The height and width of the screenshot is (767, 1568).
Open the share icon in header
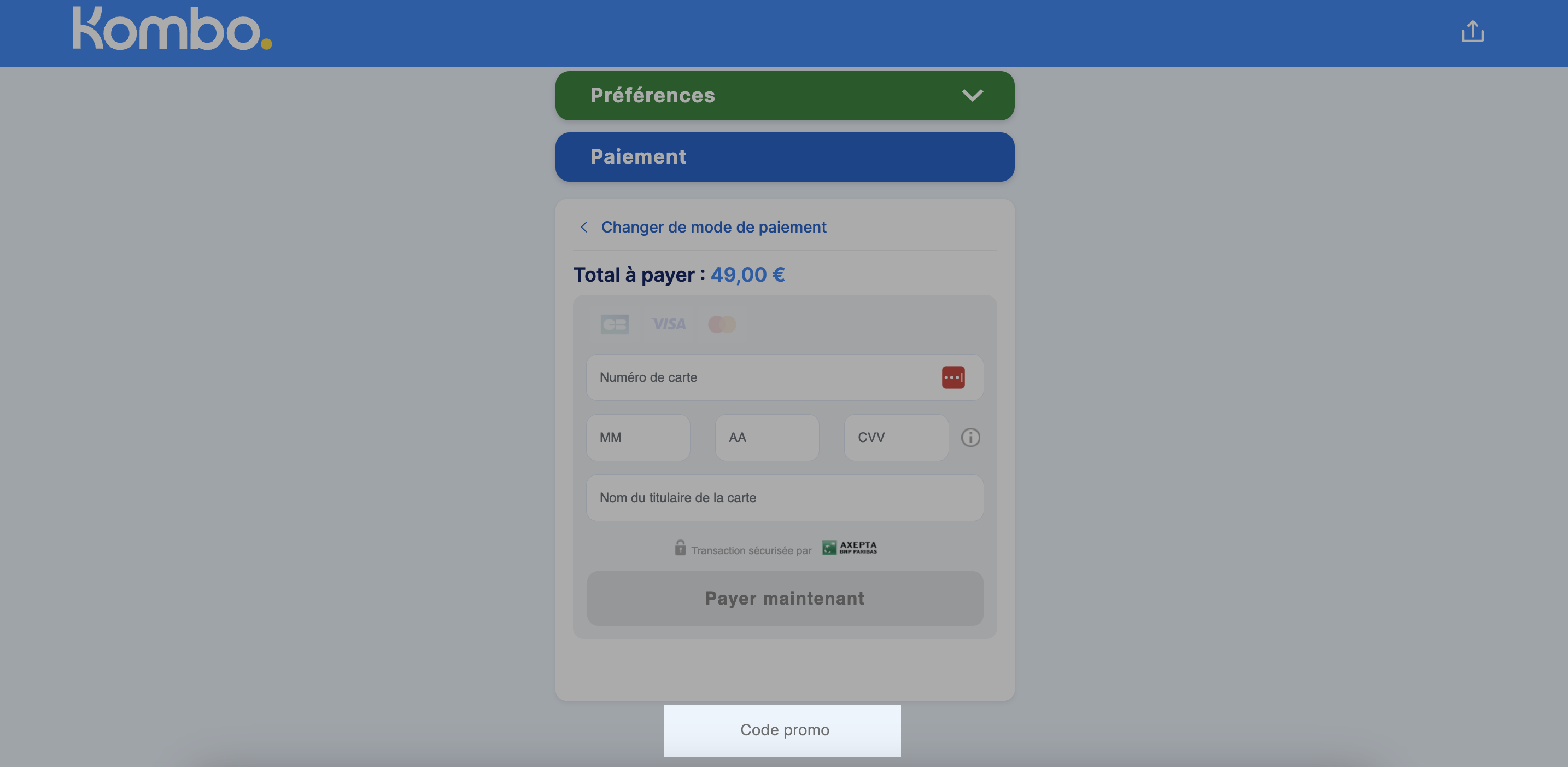[x=1472, y=32]
